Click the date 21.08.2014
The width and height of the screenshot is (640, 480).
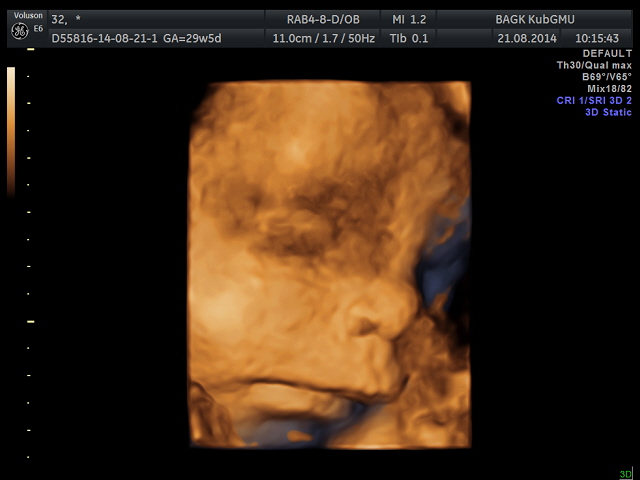[527, 37]
